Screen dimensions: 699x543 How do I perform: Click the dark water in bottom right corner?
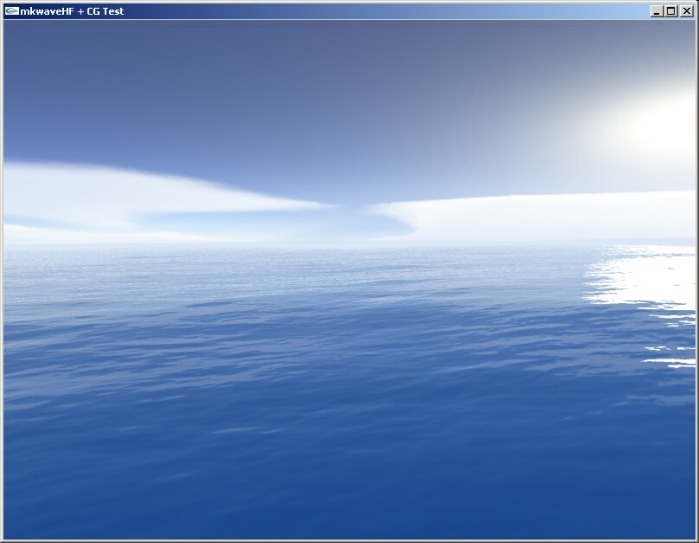click(x=640, y=500)
